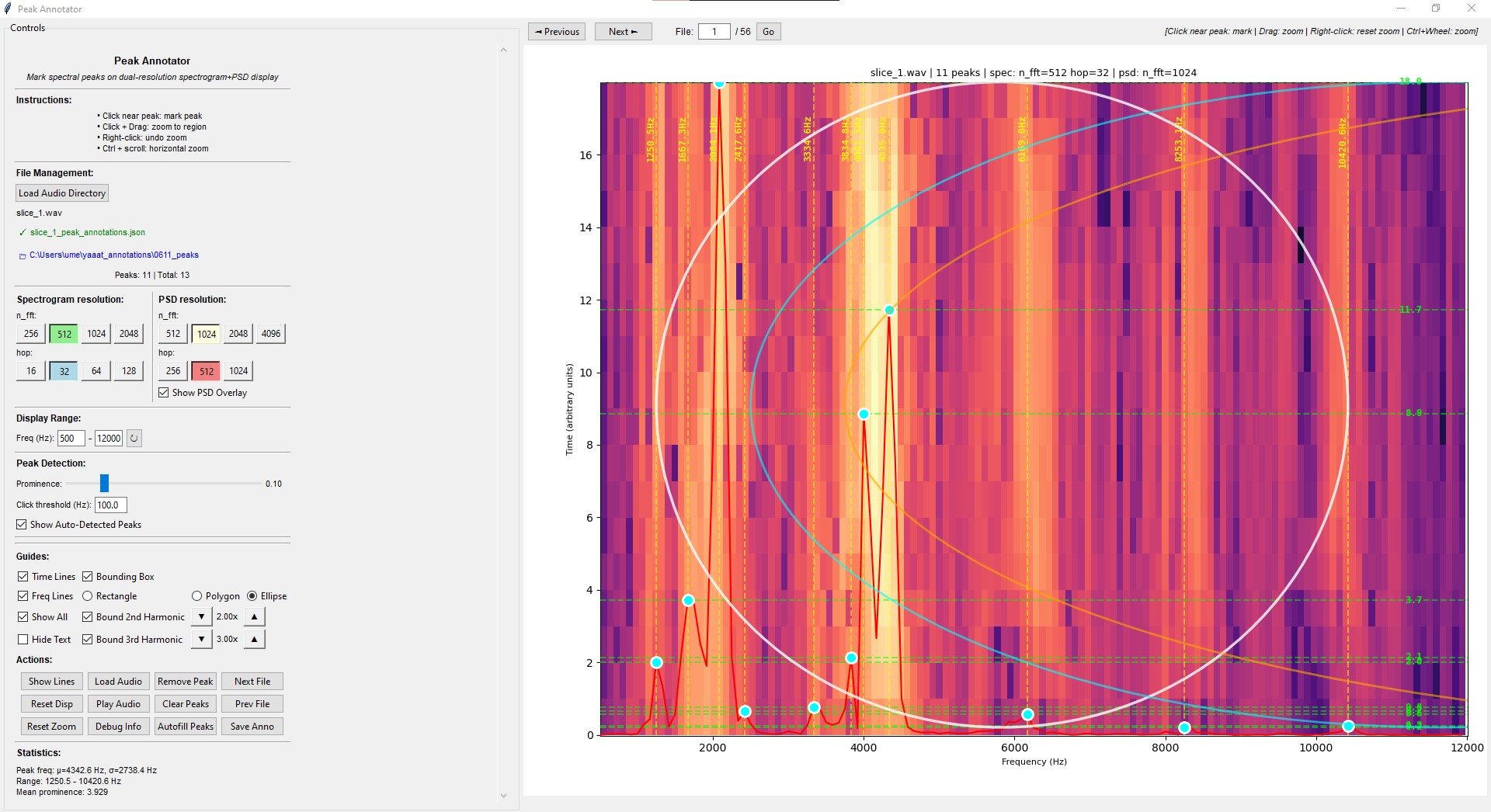Image resolution: width=1491 pixels, height=812 pixels.
Task: Click the Prominence slider handle
Action: coord(104,484)
